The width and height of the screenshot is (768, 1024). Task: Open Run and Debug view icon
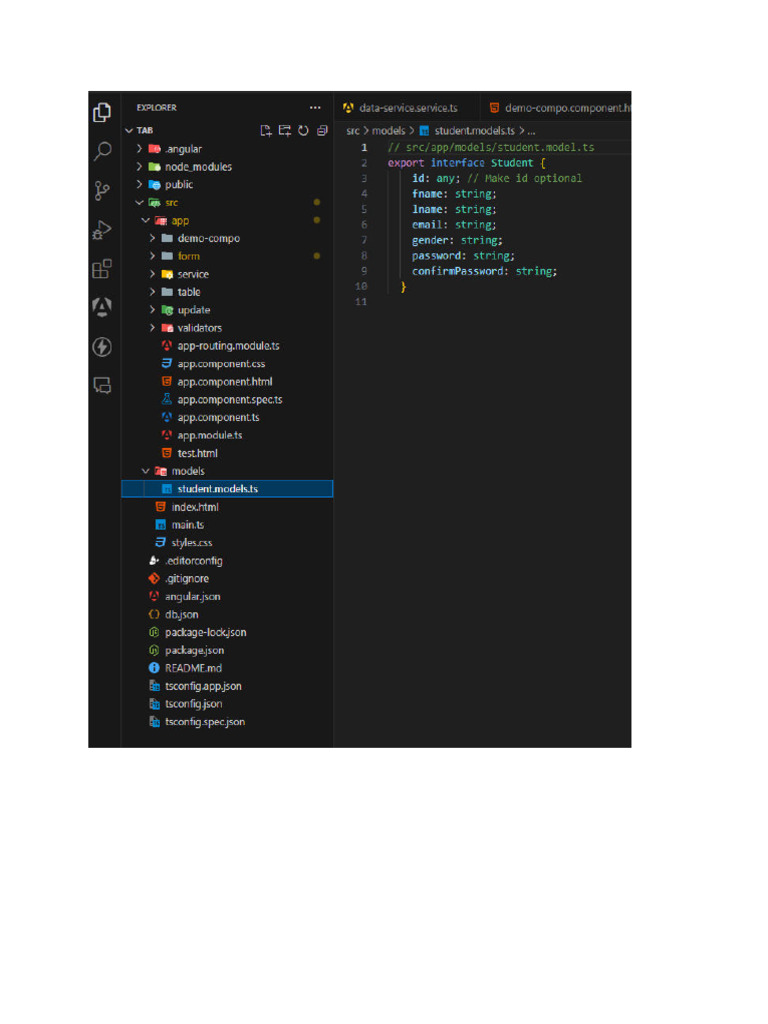pos(102,230)
